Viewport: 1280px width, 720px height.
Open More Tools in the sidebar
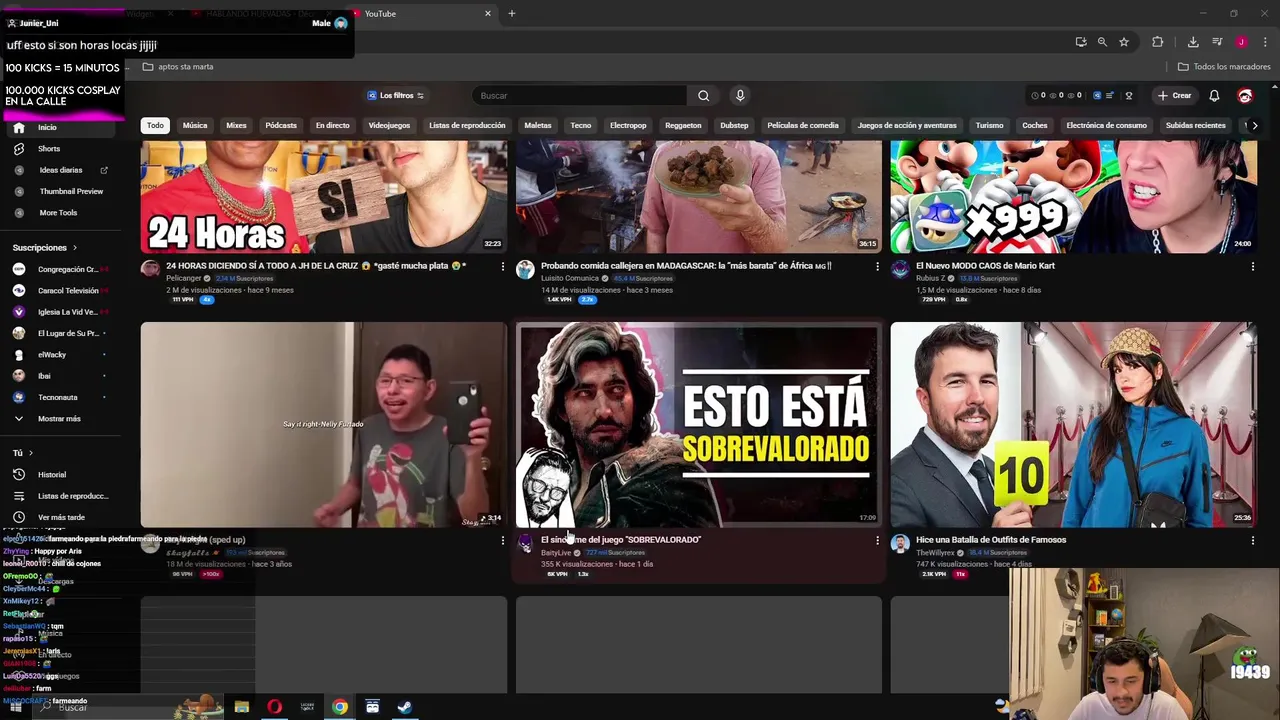(x=57, y=213)
